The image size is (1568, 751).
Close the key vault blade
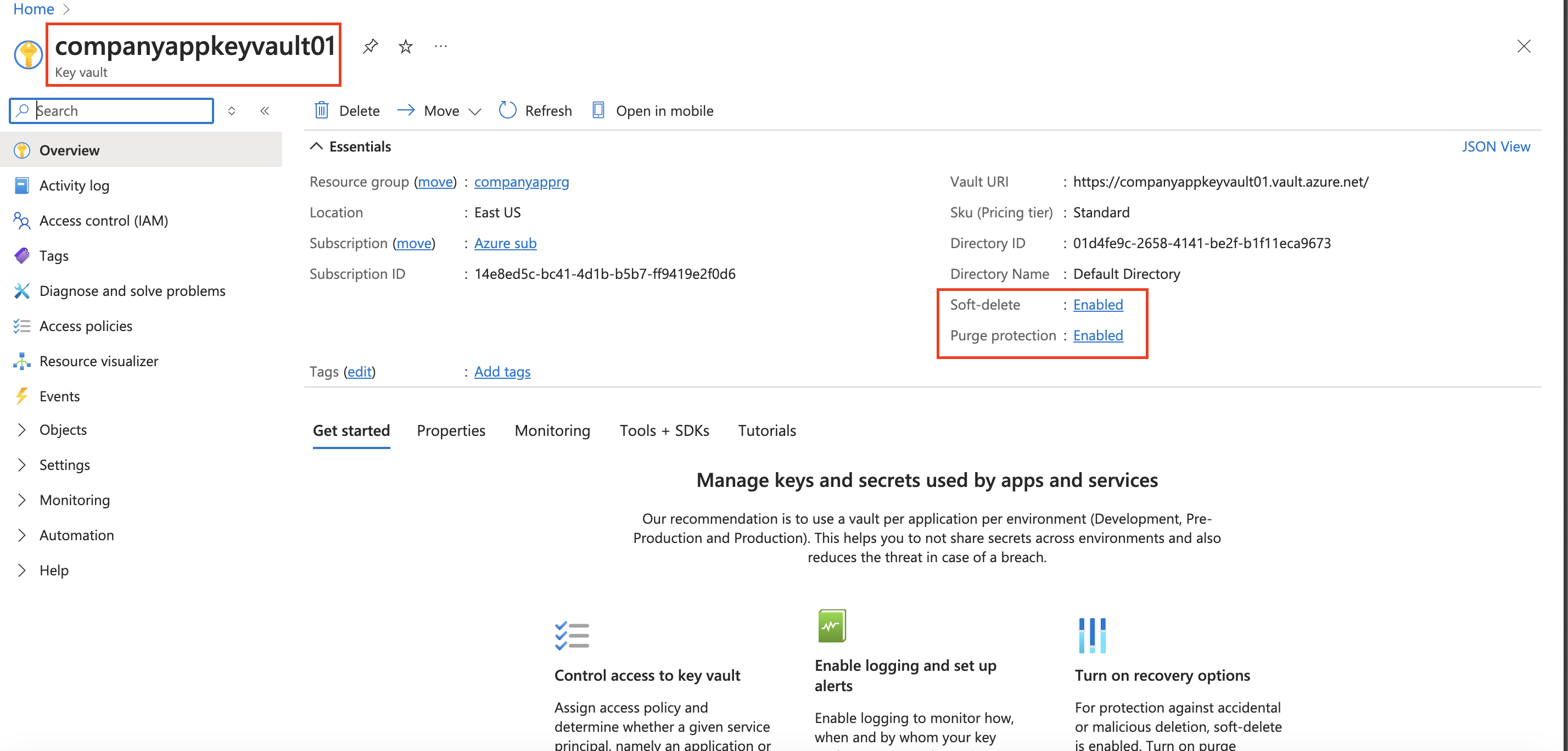pyautogui.click(x=1524, y=46)
